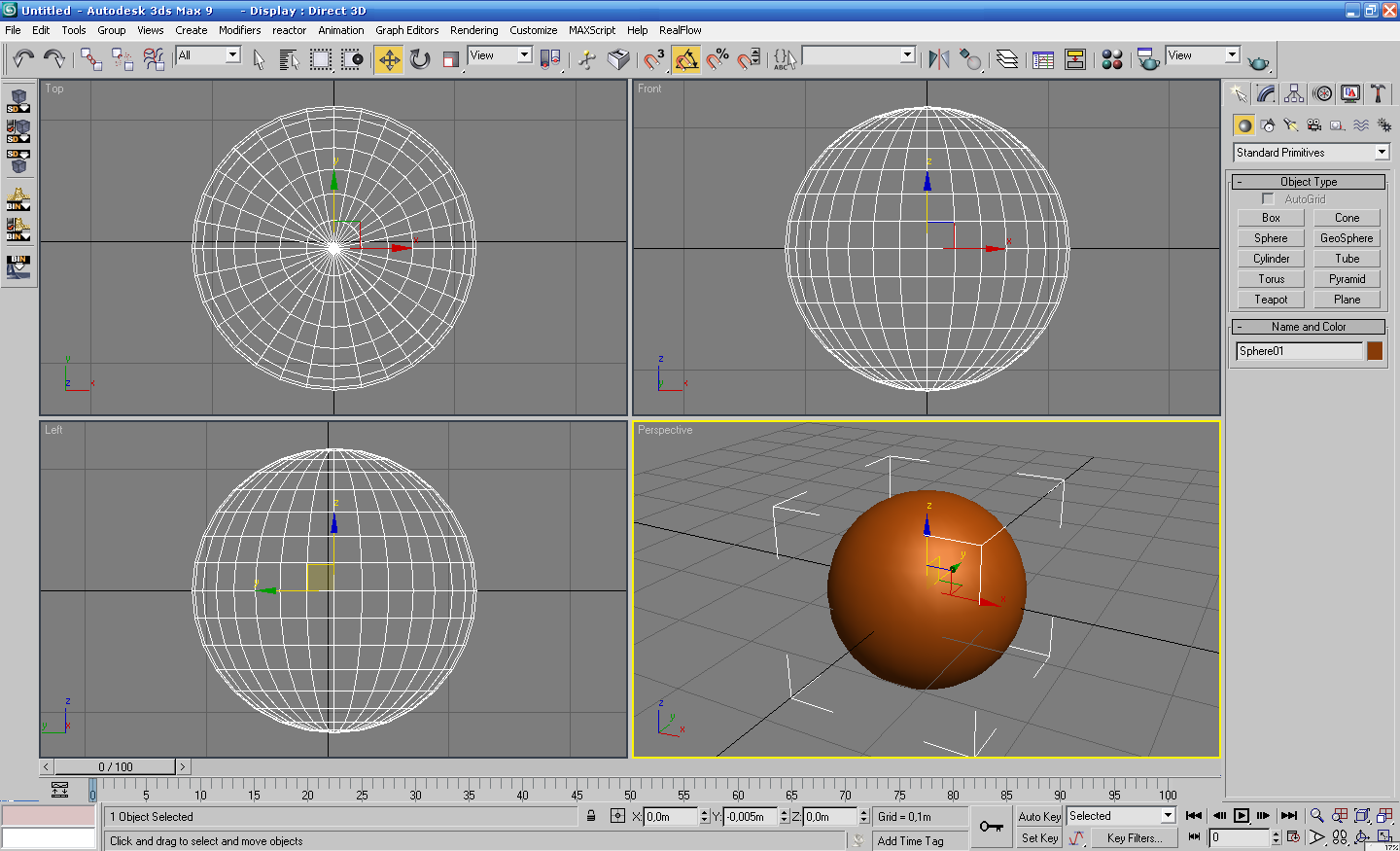Click the Zoom viewport tool
1400x851 pixels.
1316,816
